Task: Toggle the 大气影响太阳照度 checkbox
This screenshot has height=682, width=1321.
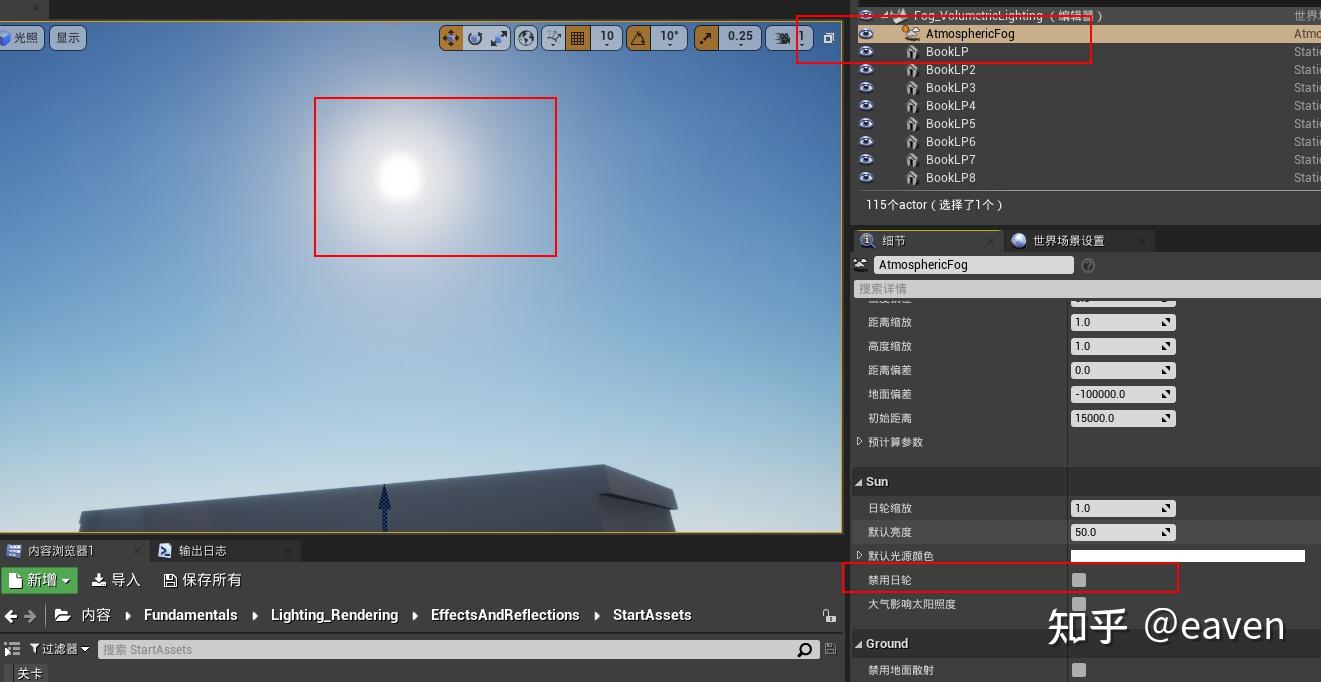Action: tap(1079, 604)
